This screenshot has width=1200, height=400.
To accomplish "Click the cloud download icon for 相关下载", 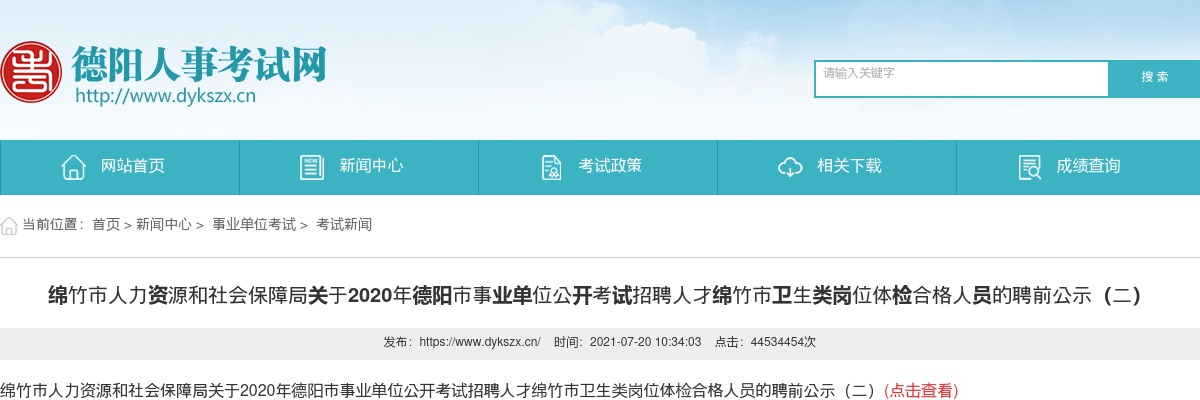I will (x=790, y=167).
